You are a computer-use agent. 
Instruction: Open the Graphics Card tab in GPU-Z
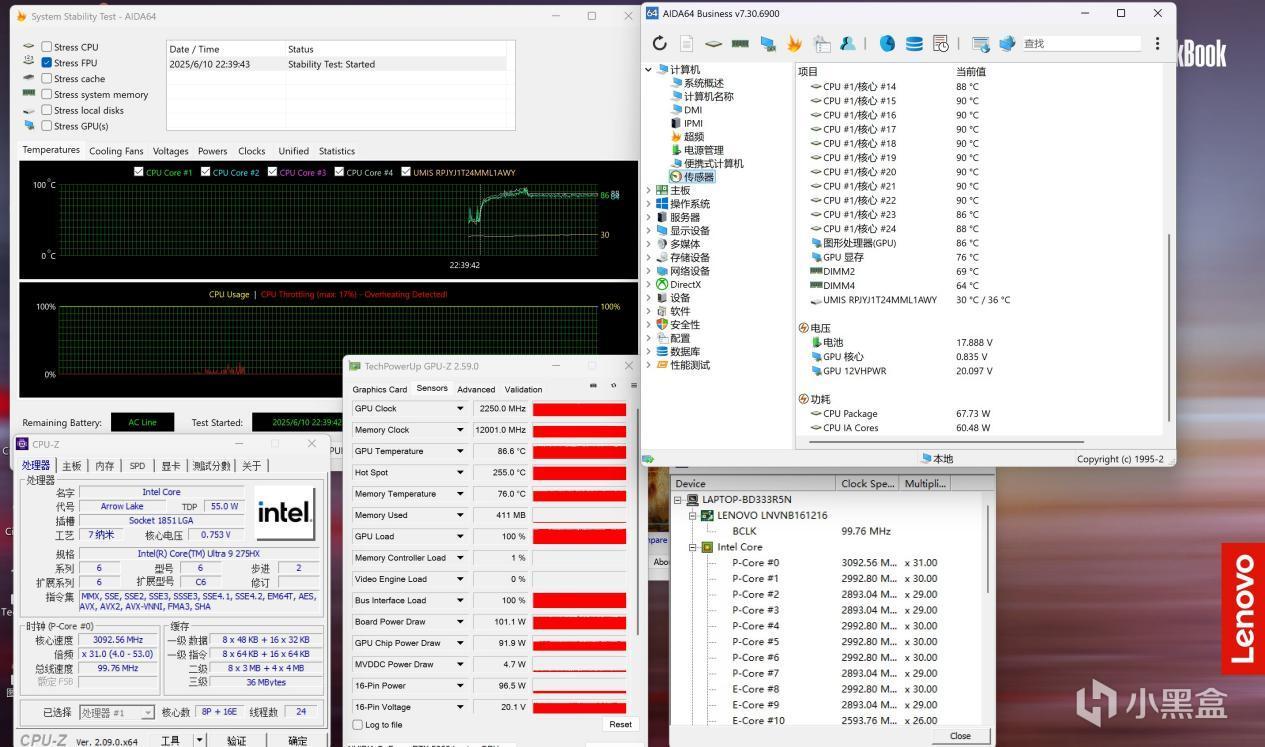379,389
